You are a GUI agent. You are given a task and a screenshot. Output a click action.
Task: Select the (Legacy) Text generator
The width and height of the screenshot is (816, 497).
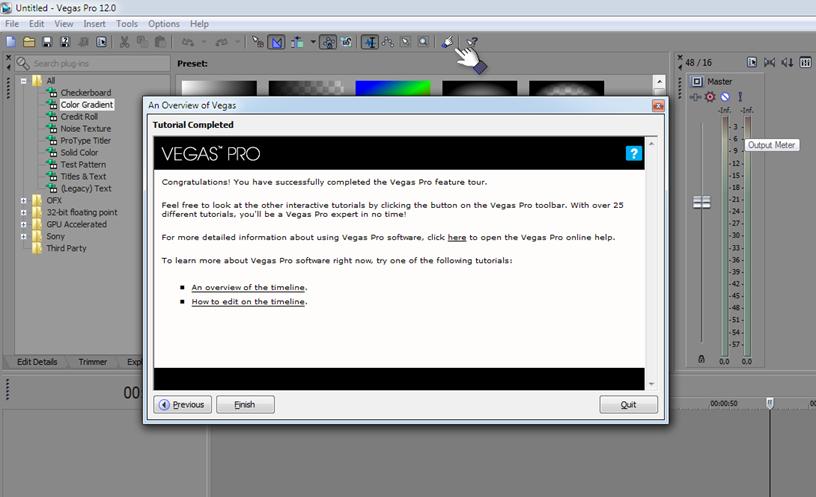tap(86, 188)
